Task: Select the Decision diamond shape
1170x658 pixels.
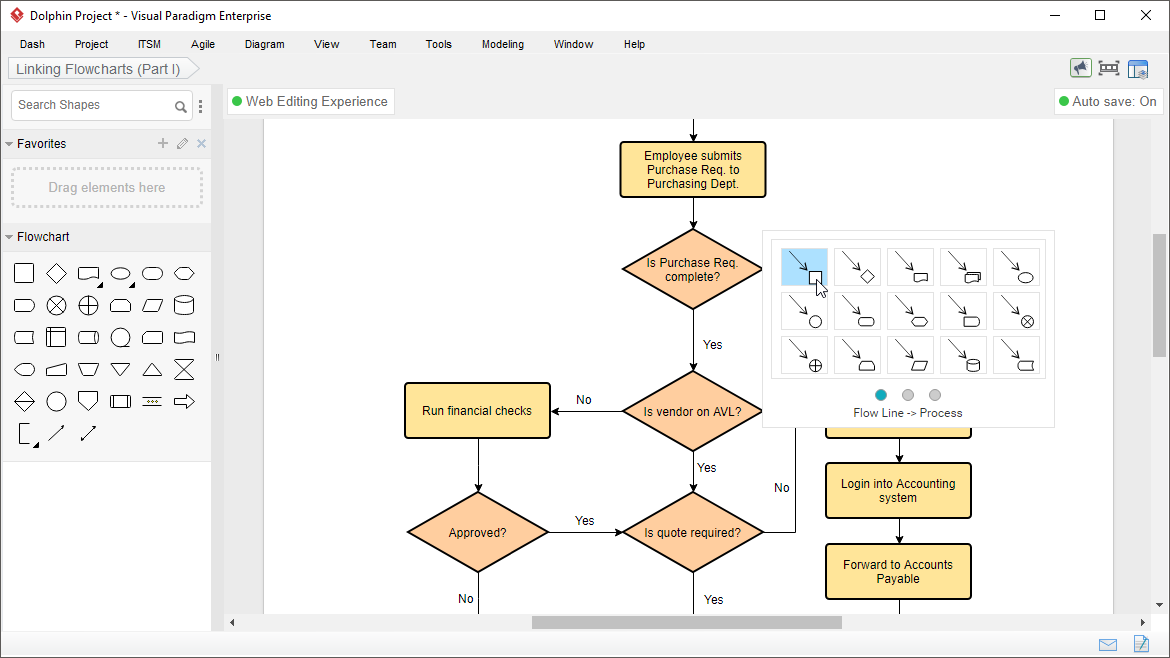Action: (56, 273)
